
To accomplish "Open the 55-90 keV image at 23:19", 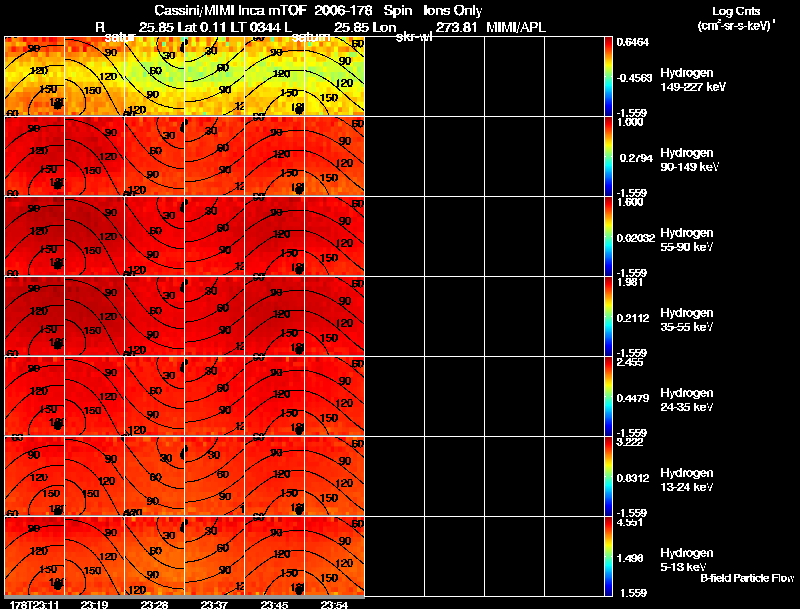I will (x=94, y=236).
